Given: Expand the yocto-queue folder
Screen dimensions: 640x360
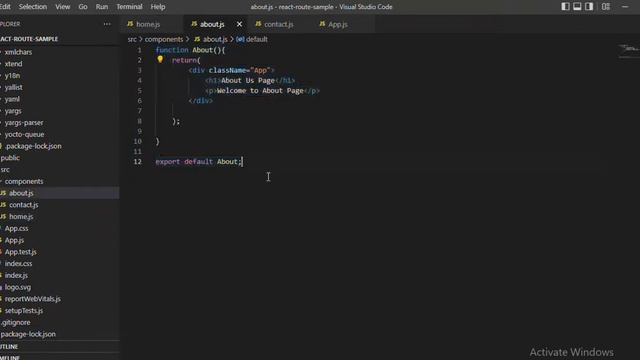Looking at the screenshot, I should click(24, 134).
